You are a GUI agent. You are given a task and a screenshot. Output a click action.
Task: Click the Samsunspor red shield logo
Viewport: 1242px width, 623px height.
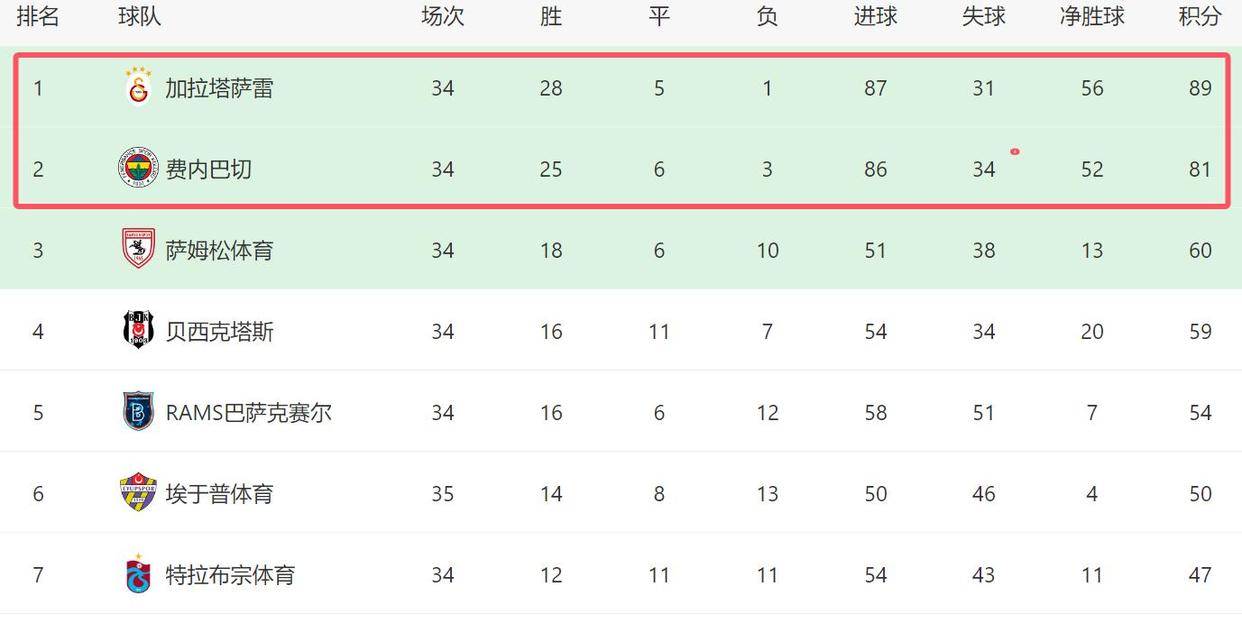[x=138, y=249]
